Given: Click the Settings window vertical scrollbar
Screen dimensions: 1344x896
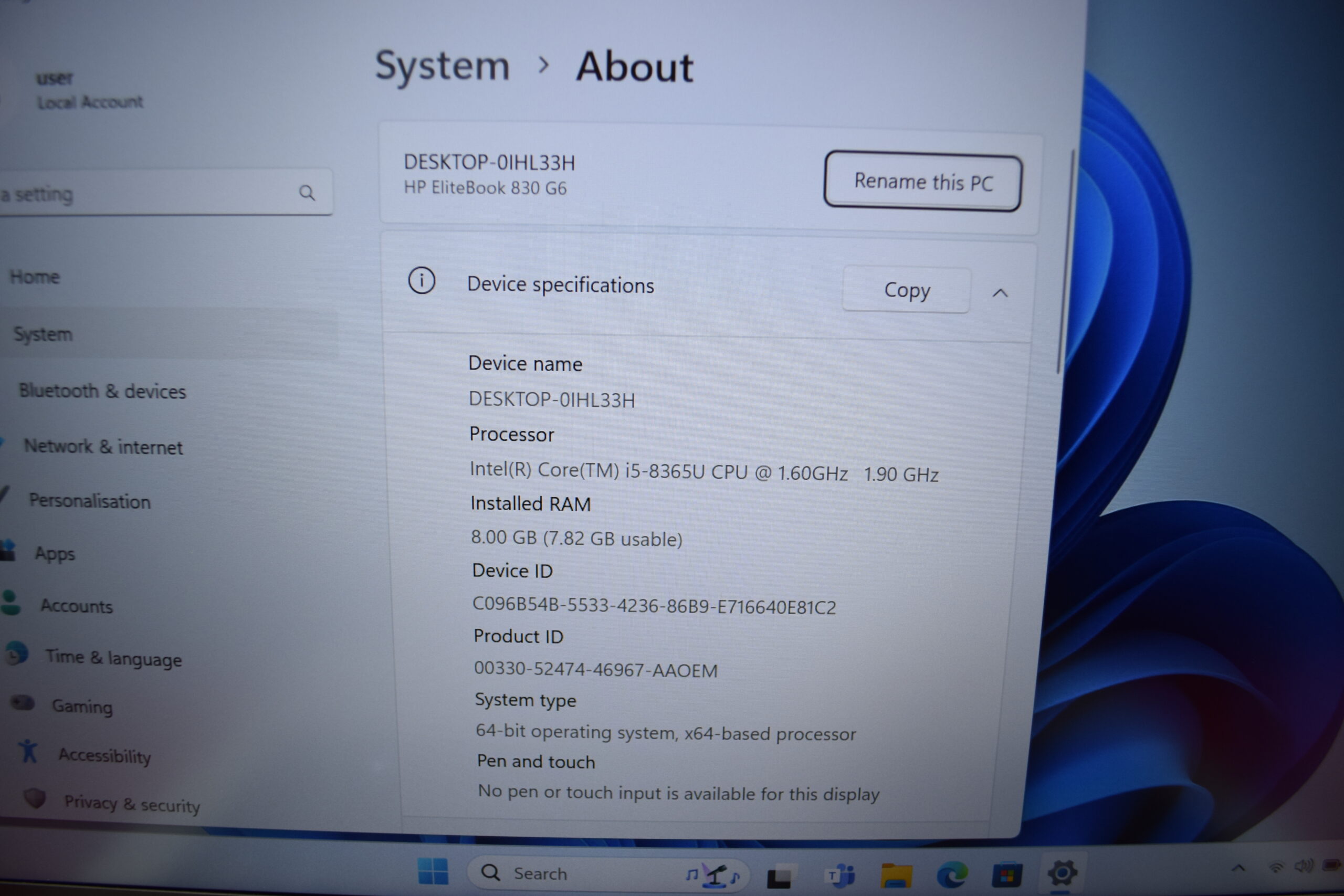Looking at the screenshot, I should tap(1066, 263).
